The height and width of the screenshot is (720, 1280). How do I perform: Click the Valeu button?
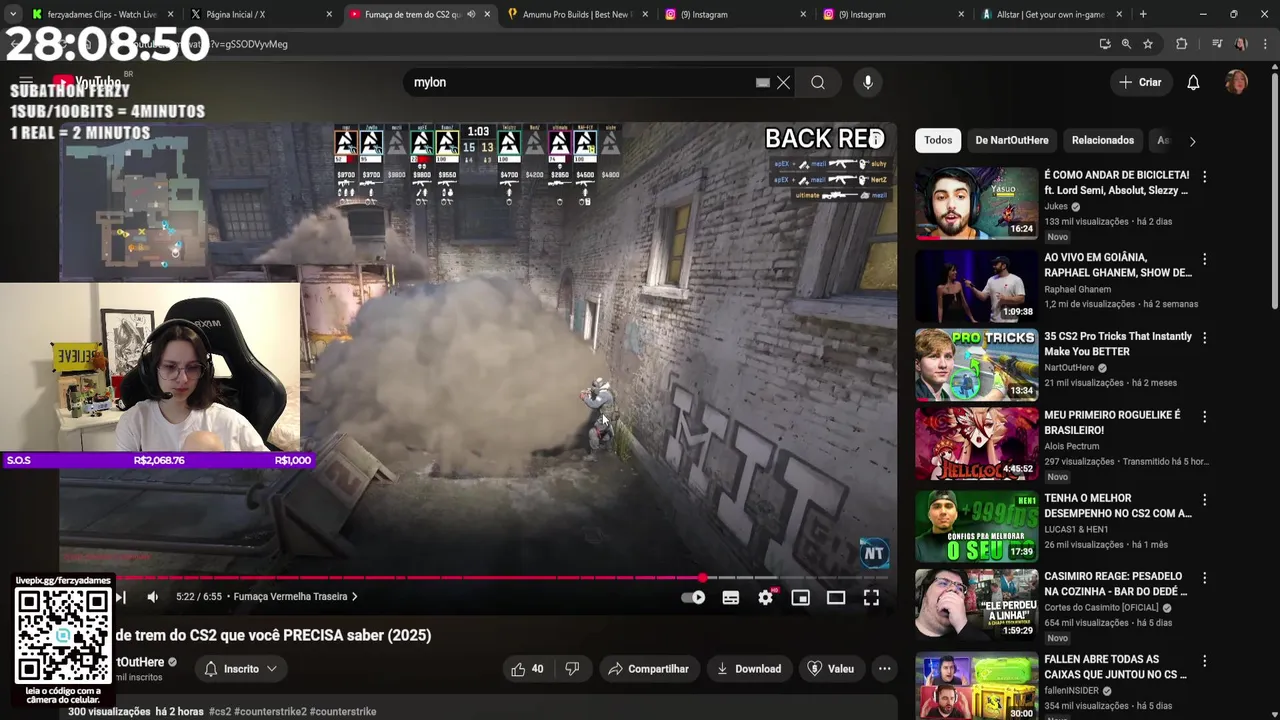click(x=831, y=669)
